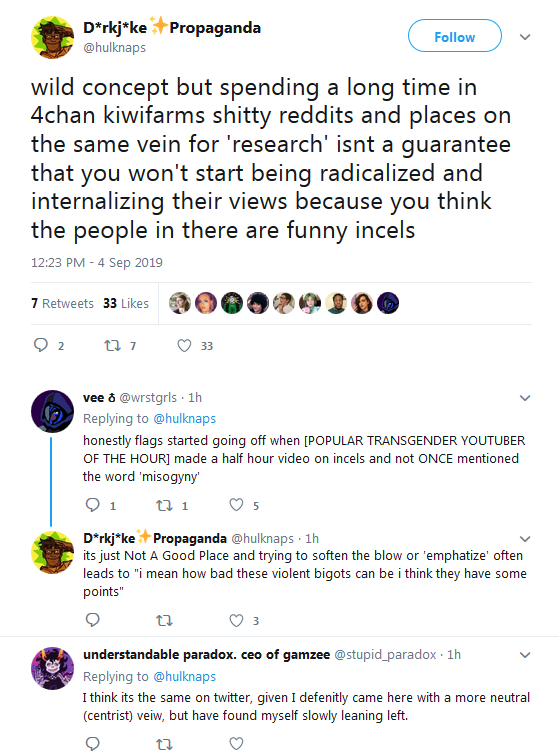Viewport: 559px width, 754px height.
Task: Click the reply icon under main tweet
Action: click(41, 345)
